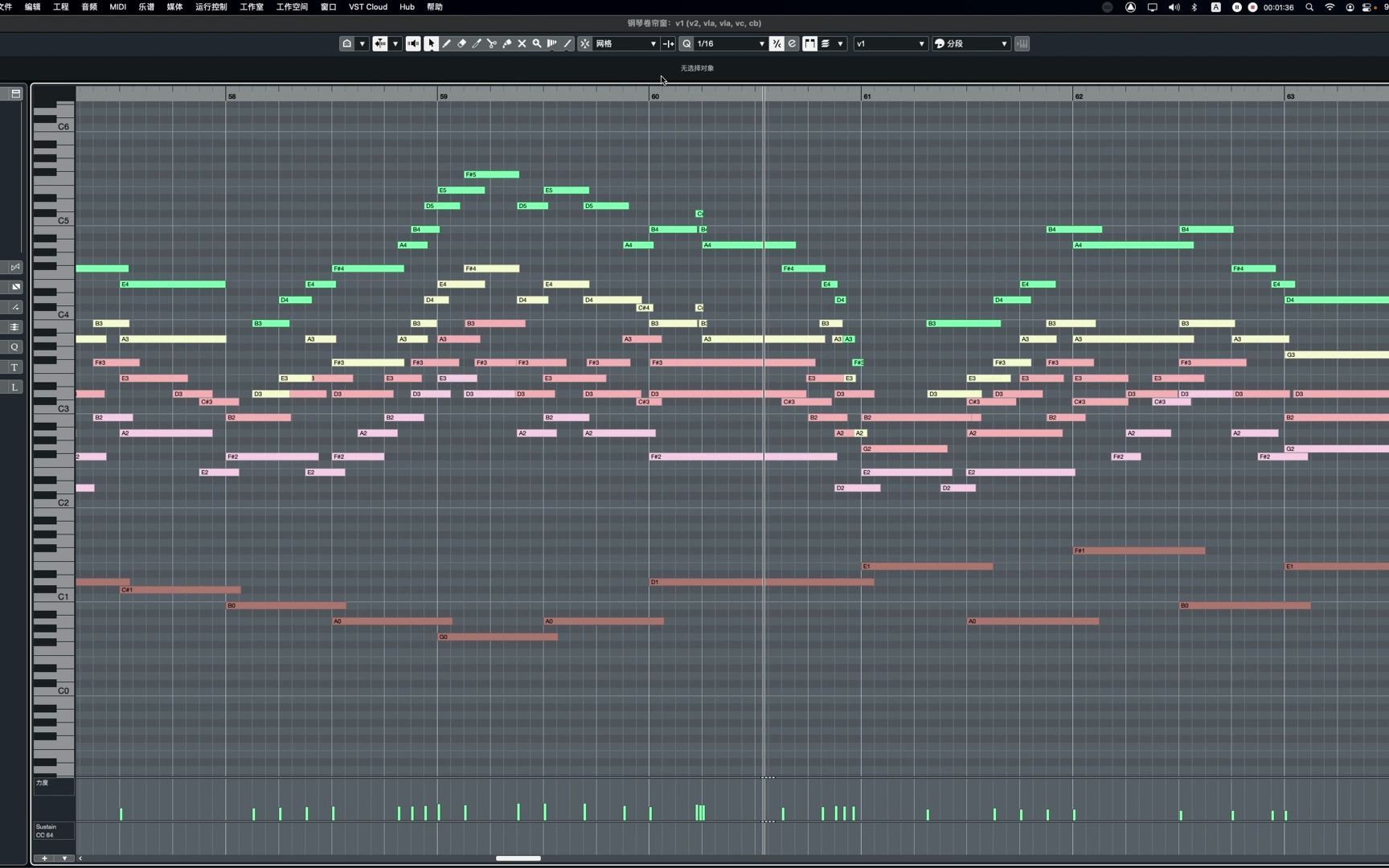Select the Glue tool
1389x868 pixels.
(506, 43)
